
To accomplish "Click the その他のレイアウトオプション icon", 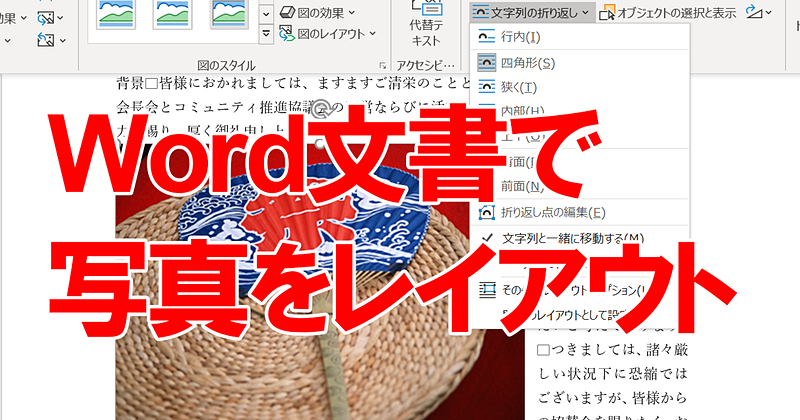I will coord(487,290).
